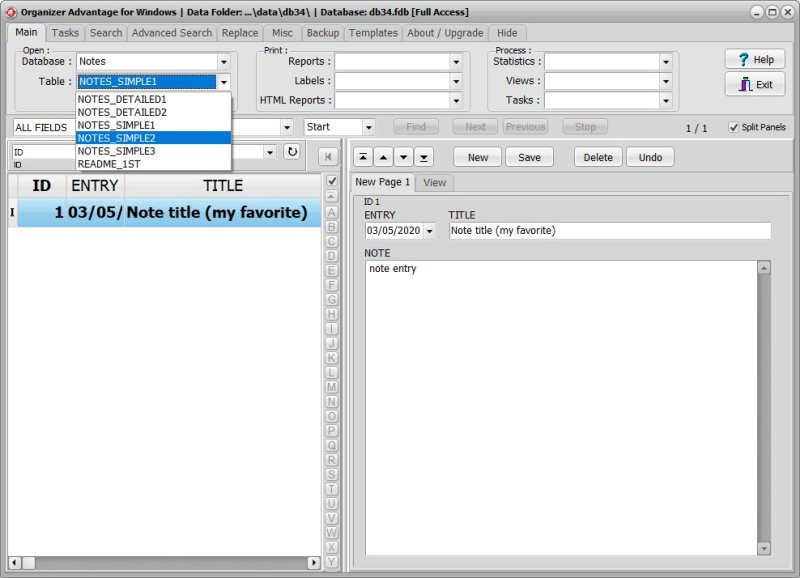Open the Database dropdown showing Notes
Image resolution: width=800 pixels, height=578 pixels.
(224, 62)
